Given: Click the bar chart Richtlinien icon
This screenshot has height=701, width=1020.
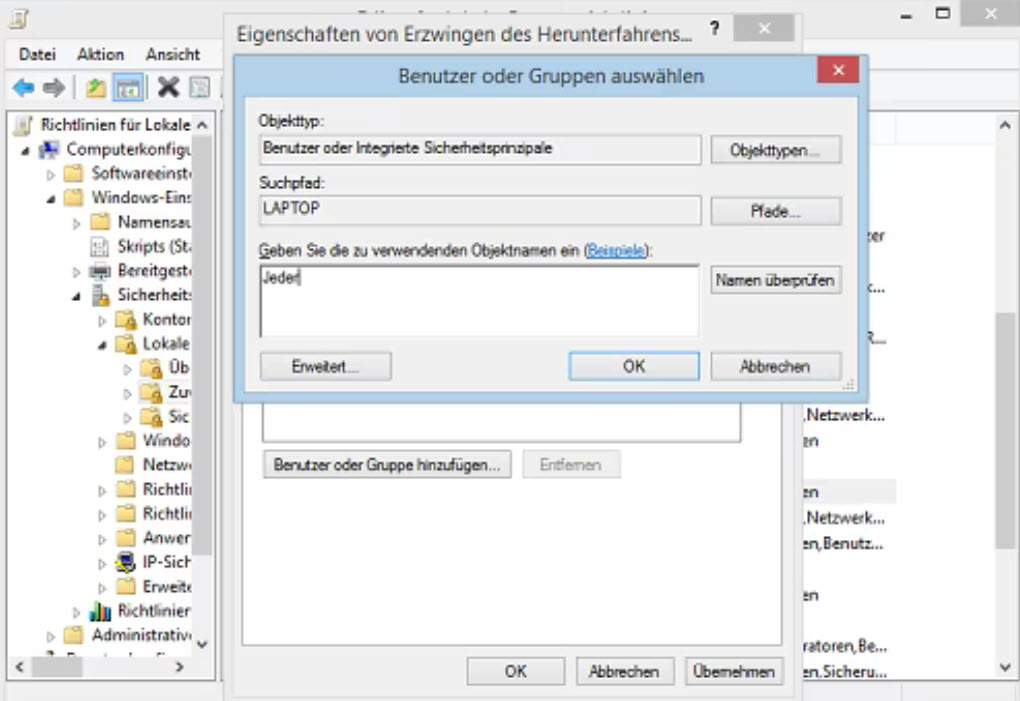Looking at the screenshot, I should click(x=101, y=610).
